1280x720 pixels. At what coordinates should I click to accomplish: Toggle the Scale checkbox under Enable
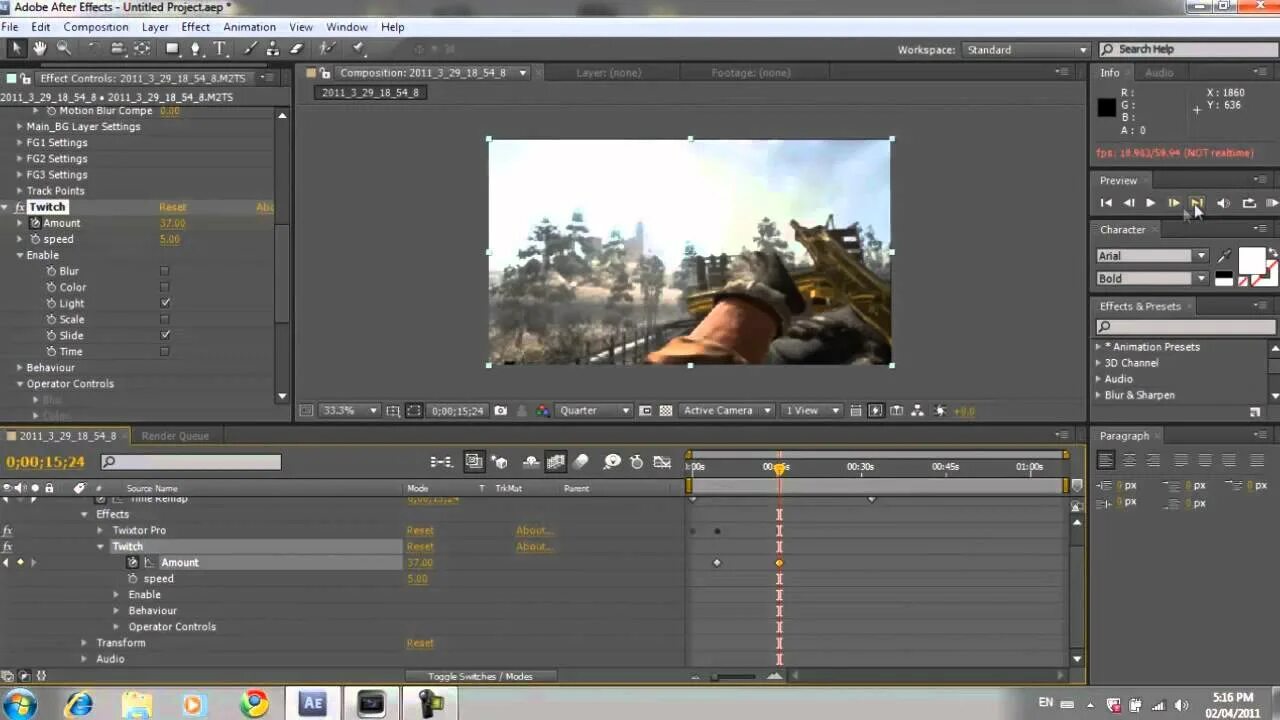165,319
